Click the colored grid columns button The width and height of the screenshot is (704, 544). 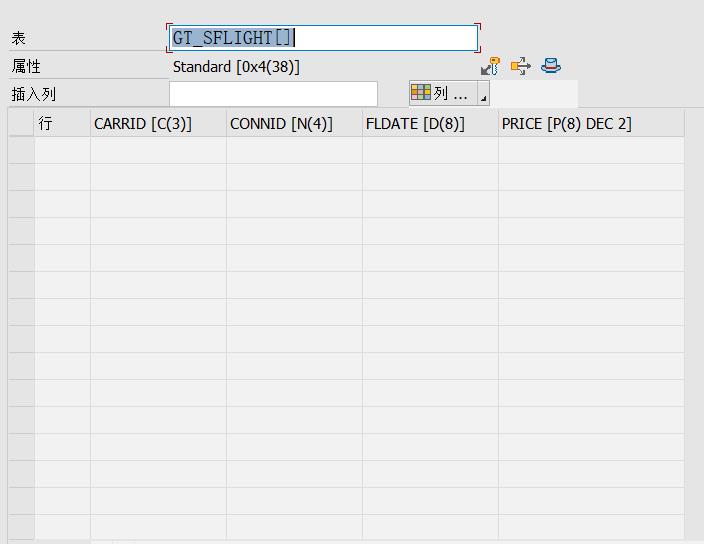click(x=443, y=93)
